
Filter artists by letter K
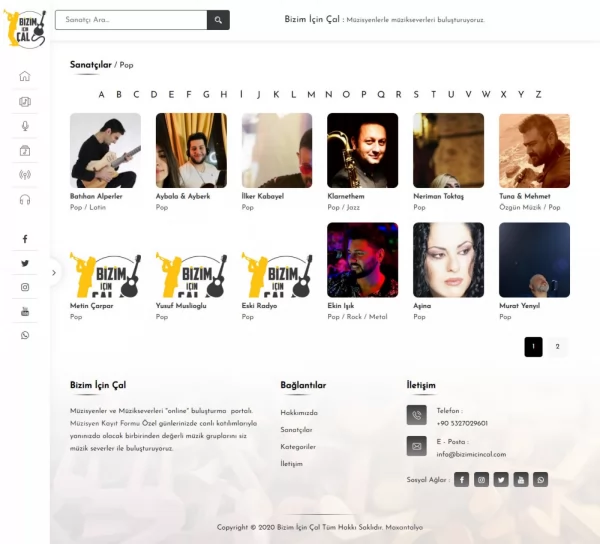(x=276, y=94)
